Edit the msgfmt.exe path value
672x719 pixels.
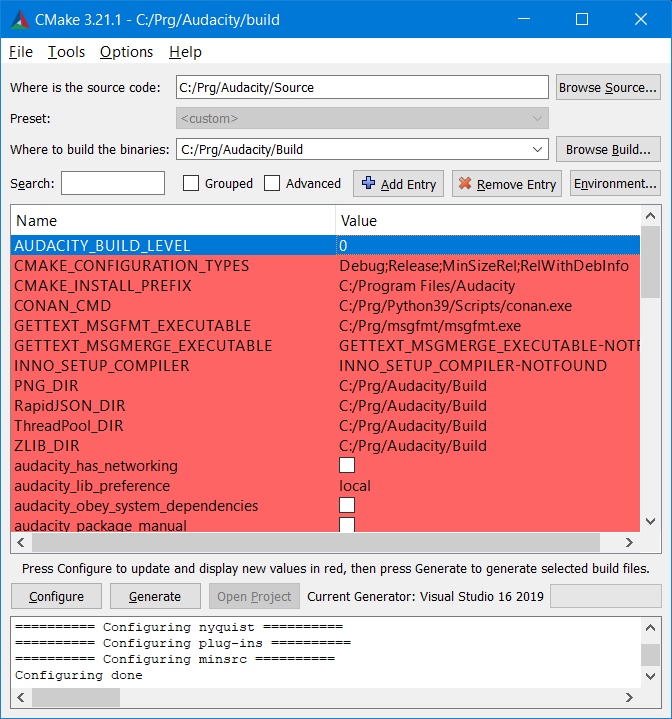click(x=430, y=326)
